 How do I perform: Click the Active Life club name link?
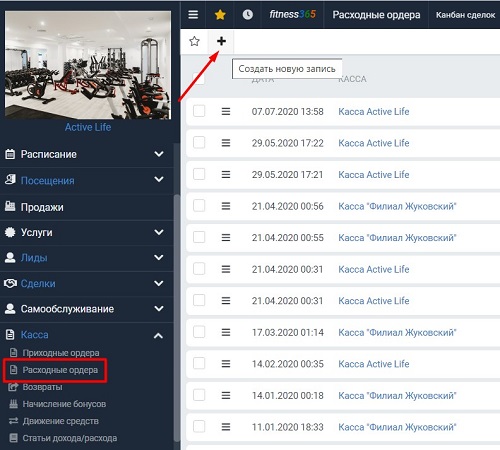pos(88,127)
